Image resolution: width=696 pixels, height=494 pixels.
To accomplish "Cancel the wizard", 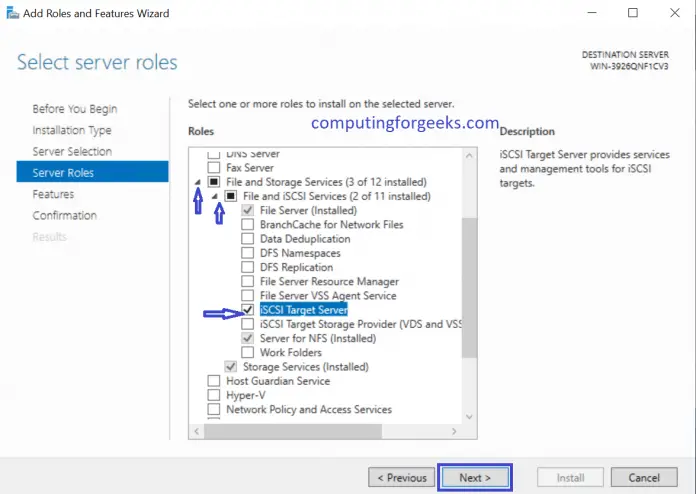I will pos(644,478).
